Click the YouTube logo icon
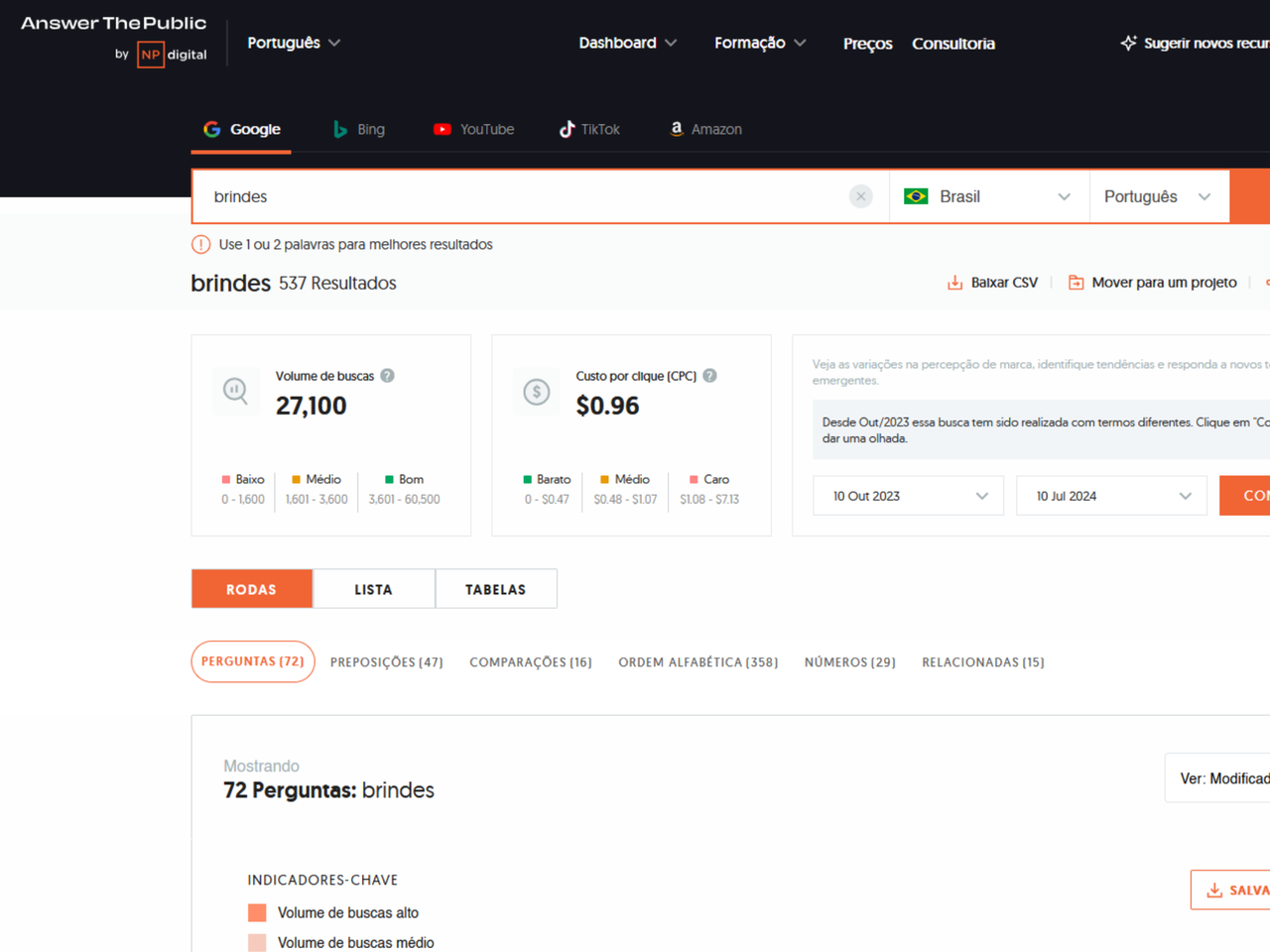1270x952 pixels. pyautogui.click(x=443, y=129)
